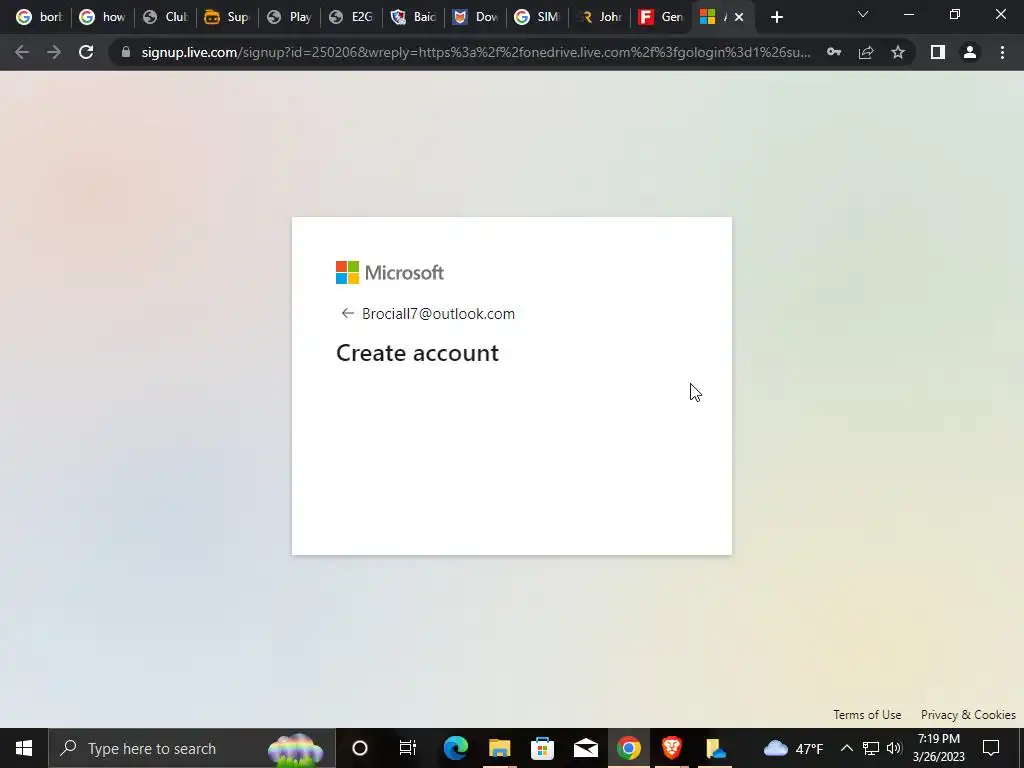Show hidden system tray icons

[846, 748]
